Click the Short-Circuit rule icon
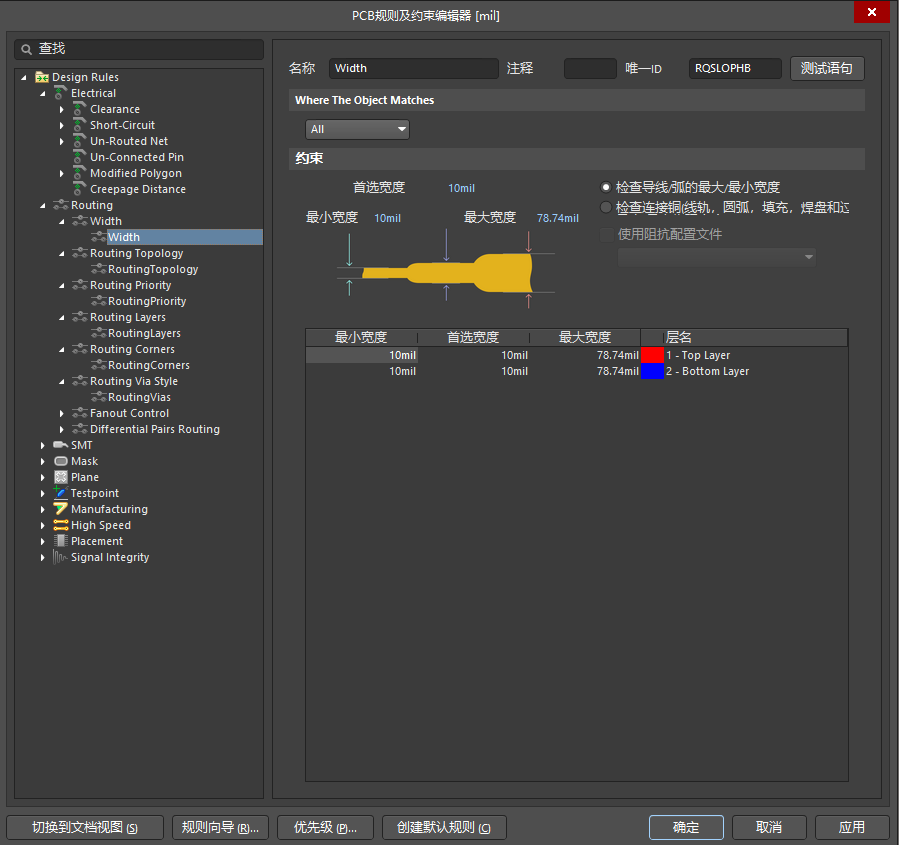 tap(80, 124)
